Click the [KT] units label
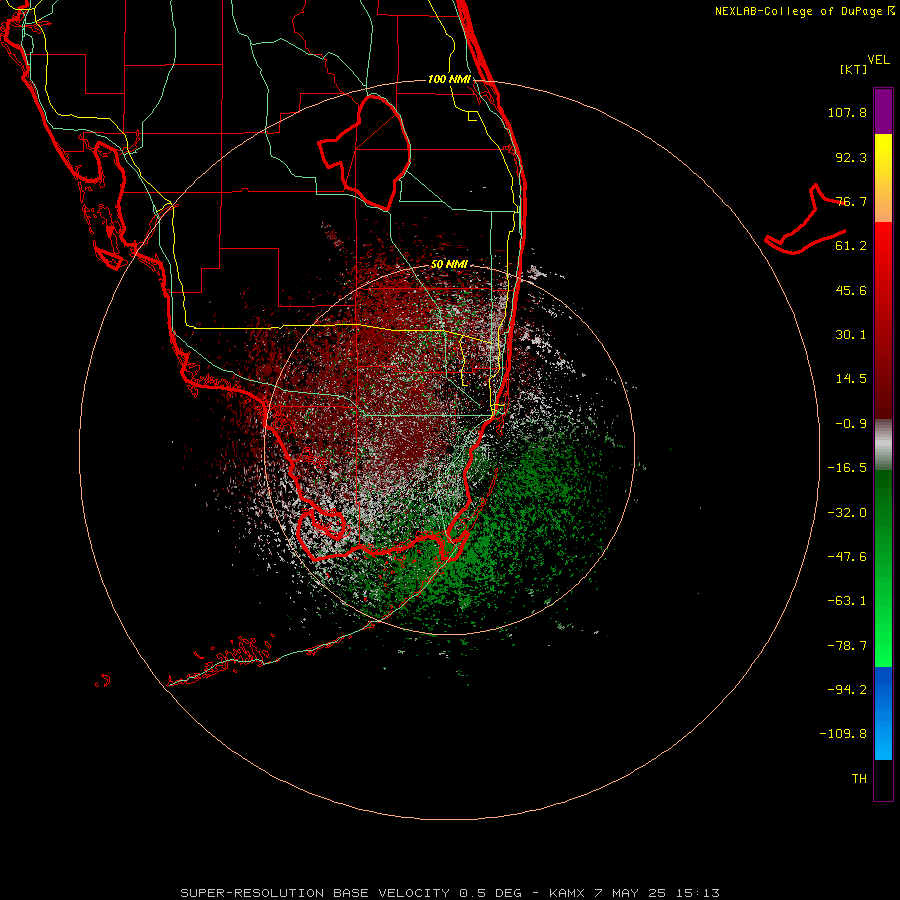 click(x=854, y=69)
